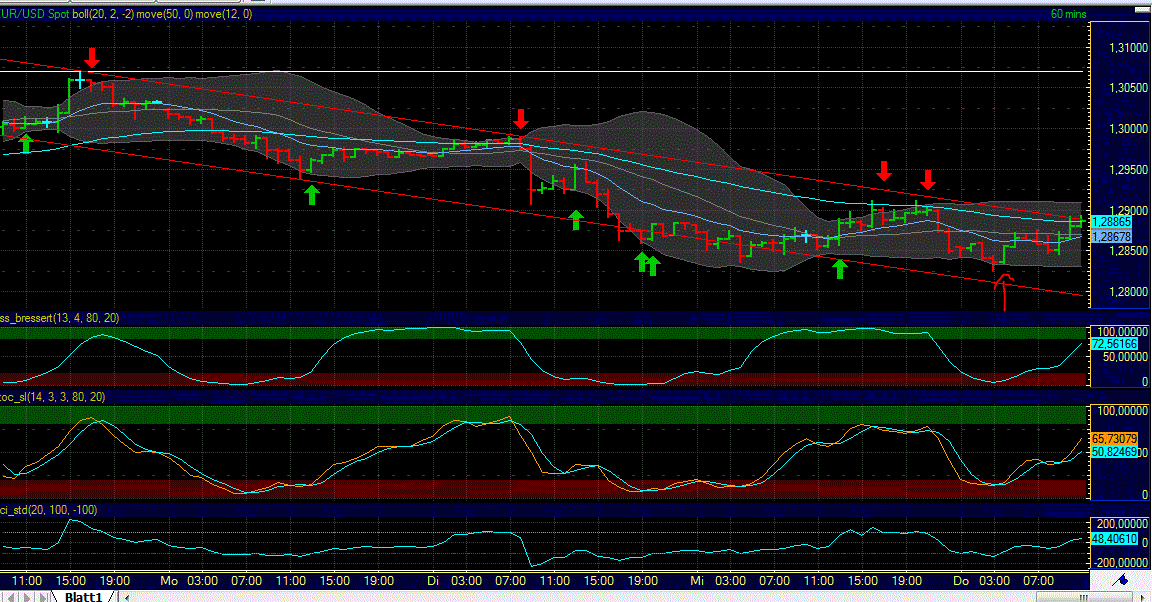Click the cyan stochastic value 50,82469
The image size is (1152, 602).
[1115, 452]
